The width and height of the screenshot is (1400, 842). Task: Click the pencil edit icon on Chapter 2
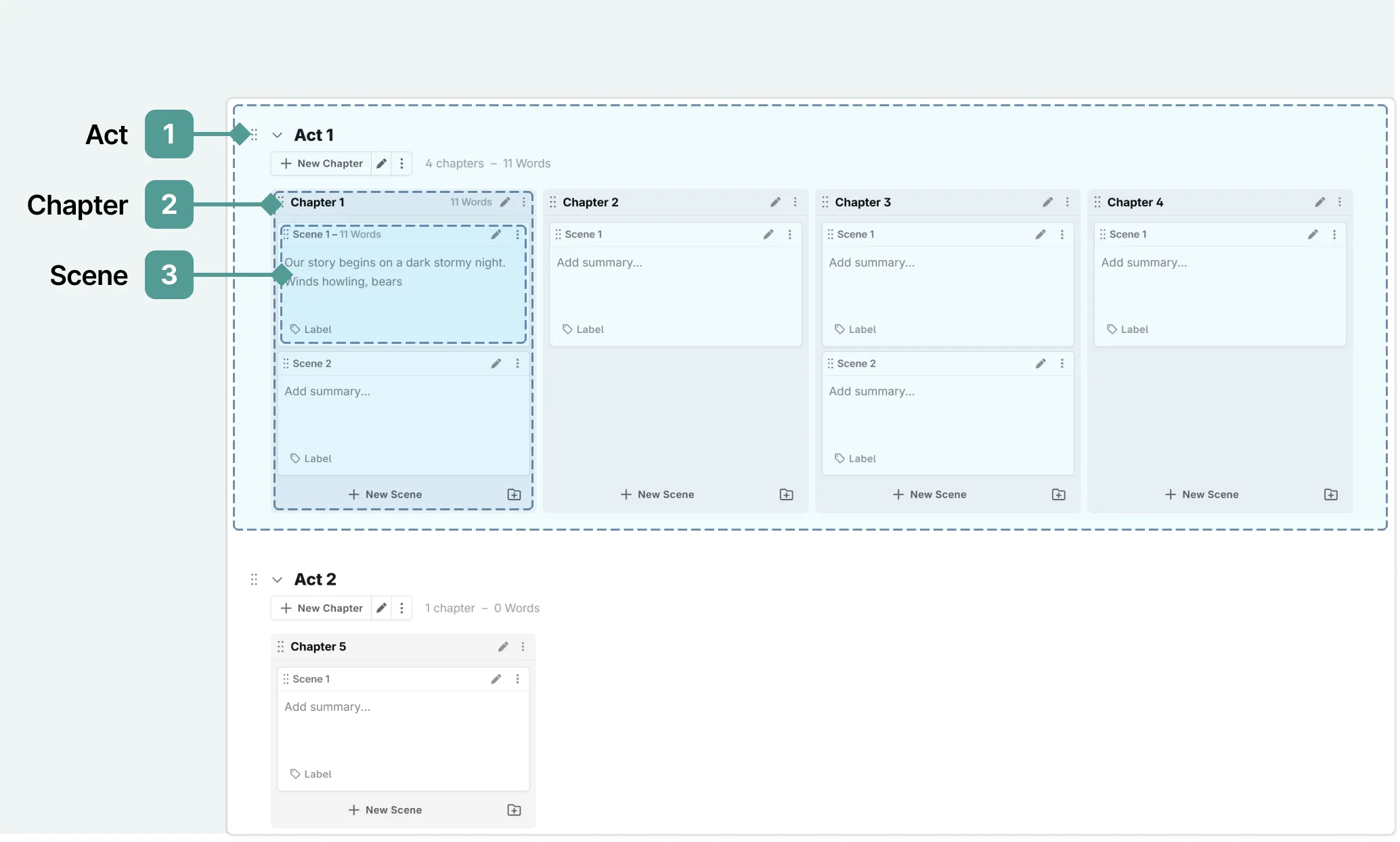point(775,202)
